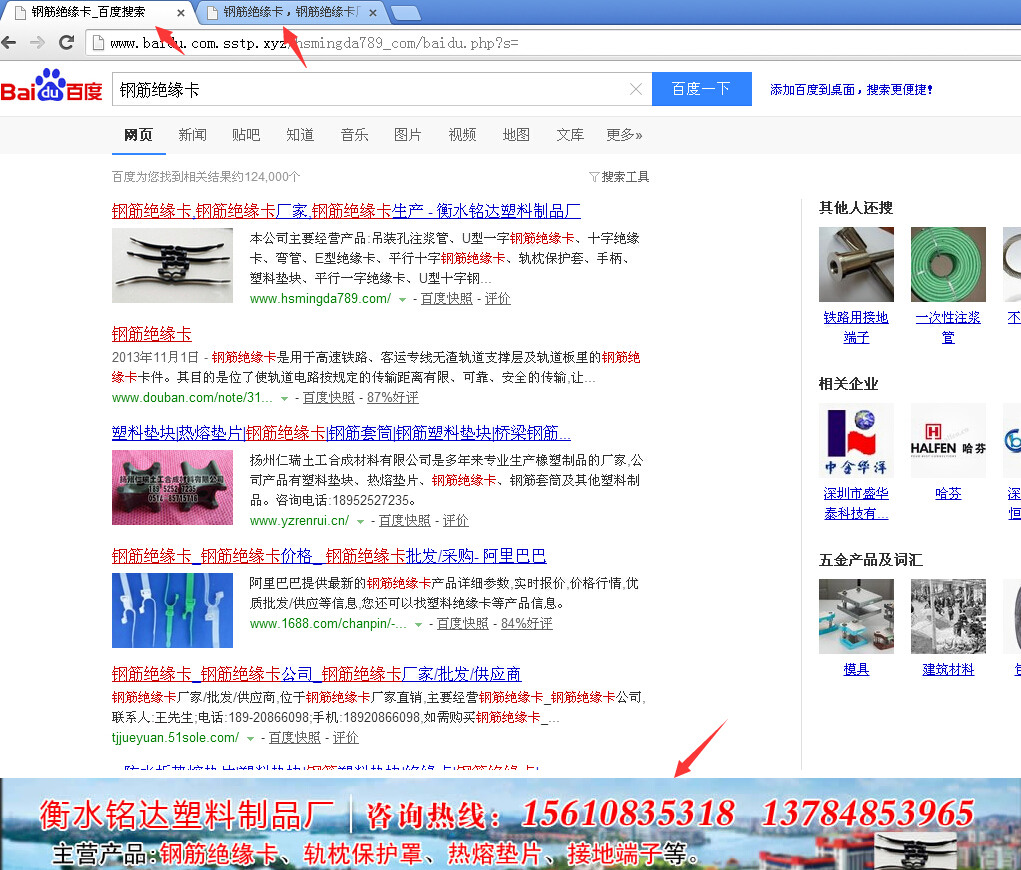Image resolution: width=1021 pixels, height=870 pixels.
Task: Open 搜索工具 filter
Action: (619, 176)
